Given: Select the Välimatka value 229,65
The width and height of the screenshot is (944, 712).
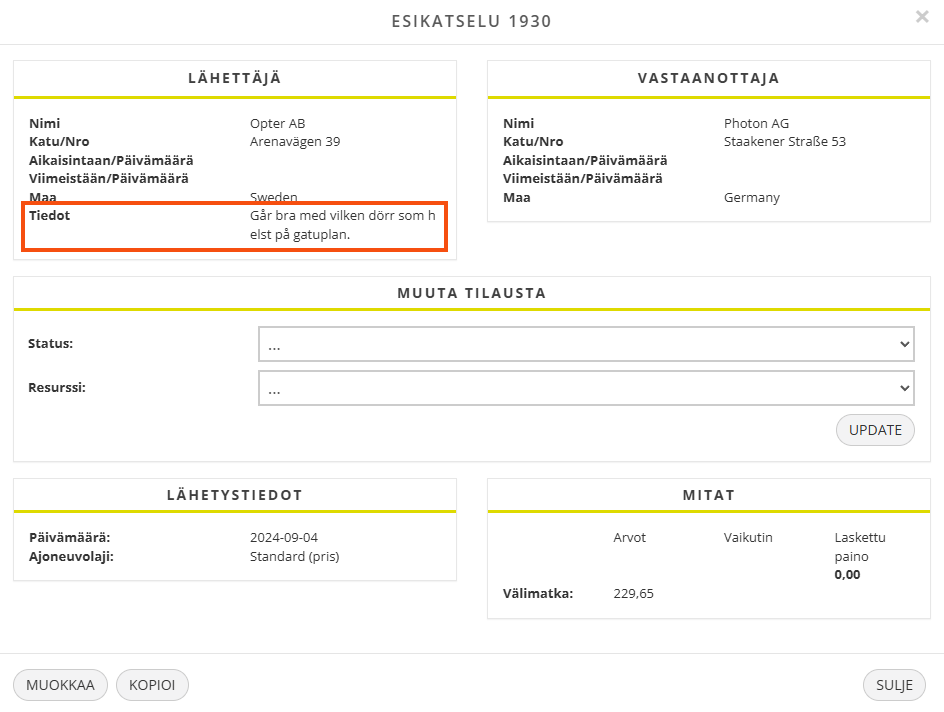Looking at the screenshot, I should click(633, 594).
